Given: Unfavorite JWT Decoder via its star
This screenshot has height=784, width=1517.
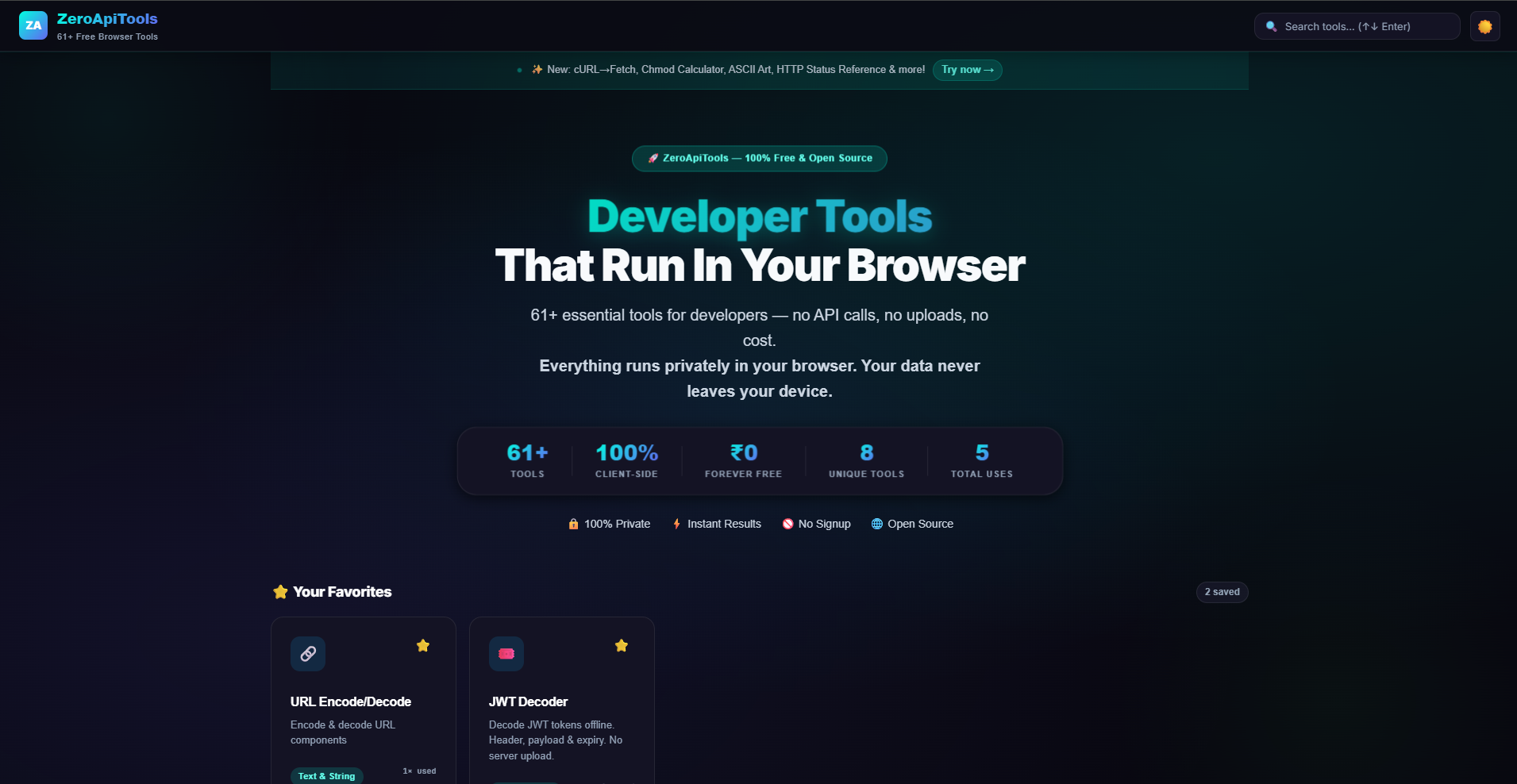Looking at the screenshot, I should click(622, 646).
